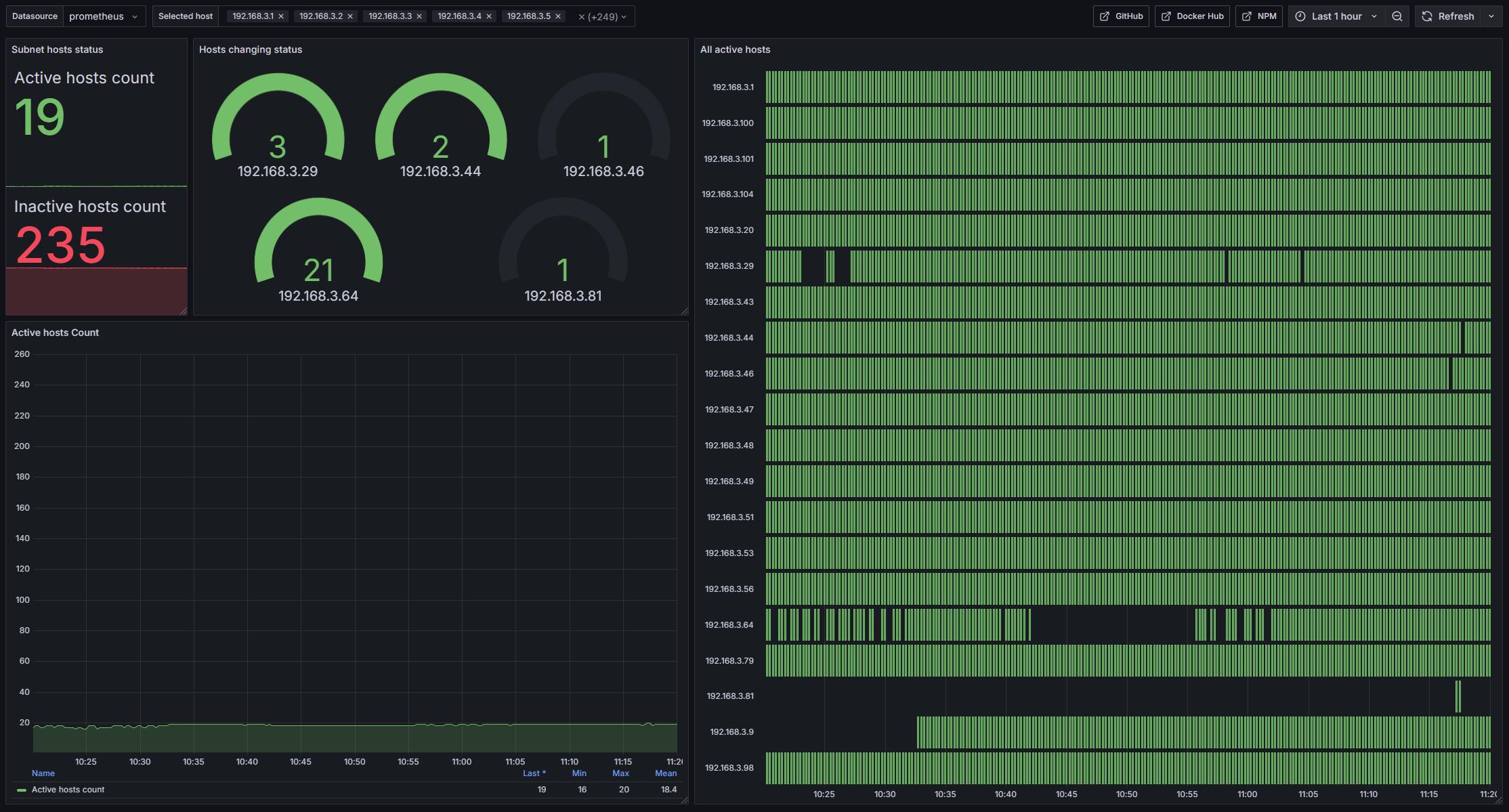
Task: Expand the Selected host dropdown chevron
Action: (x=624, y=17)
